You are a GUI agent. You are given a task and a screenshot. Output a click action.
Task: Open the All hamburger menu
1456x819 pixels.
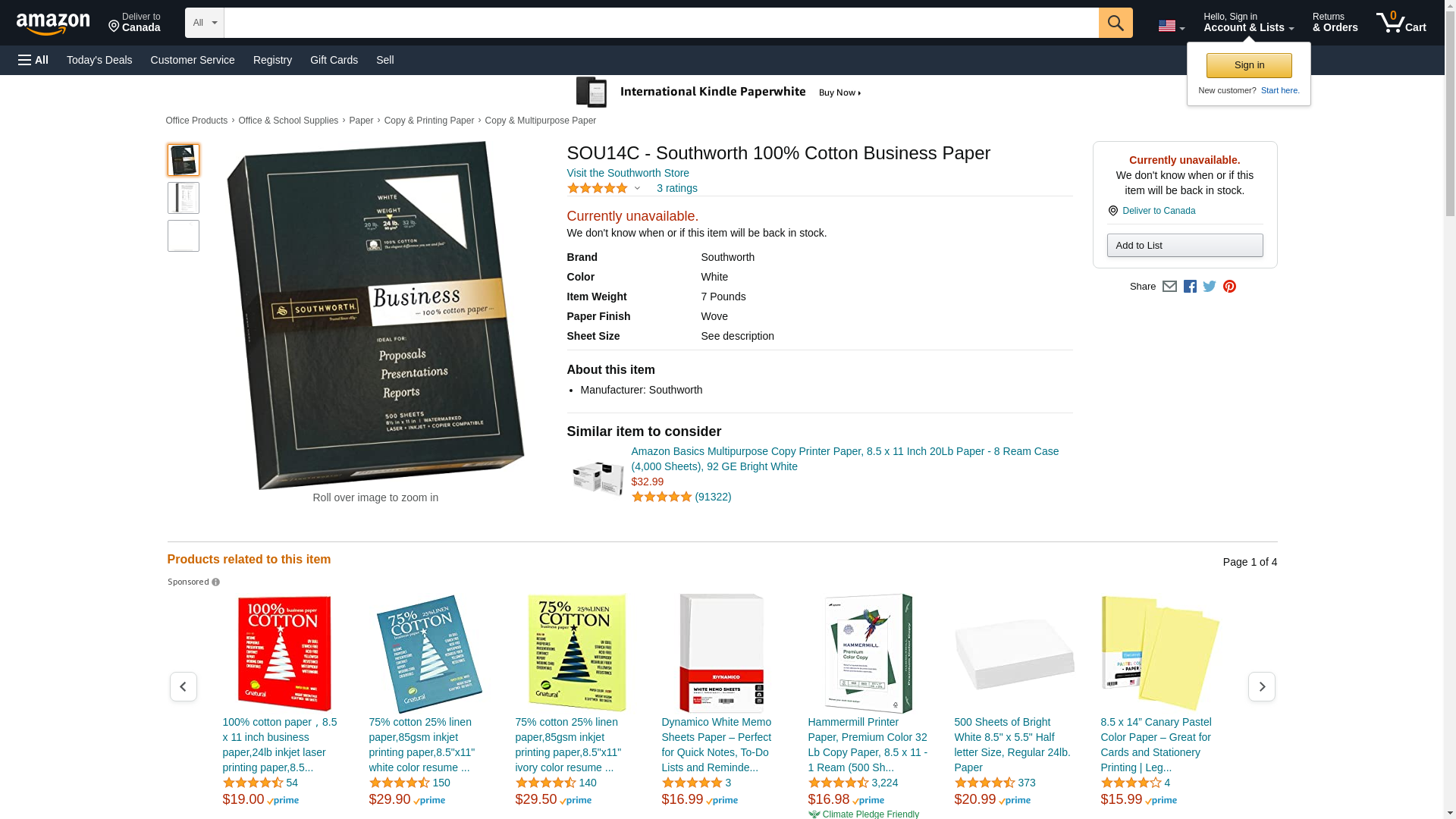[33, 60]
